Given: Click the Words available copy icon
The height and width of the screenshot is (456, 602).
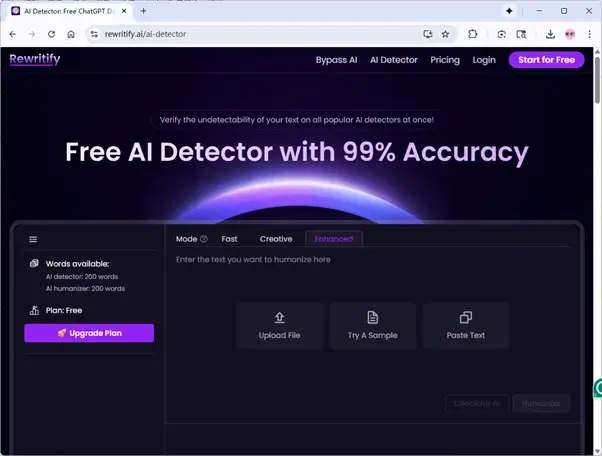Looking at the screenshot, I should pyautogui.click(x=34, y=263).
